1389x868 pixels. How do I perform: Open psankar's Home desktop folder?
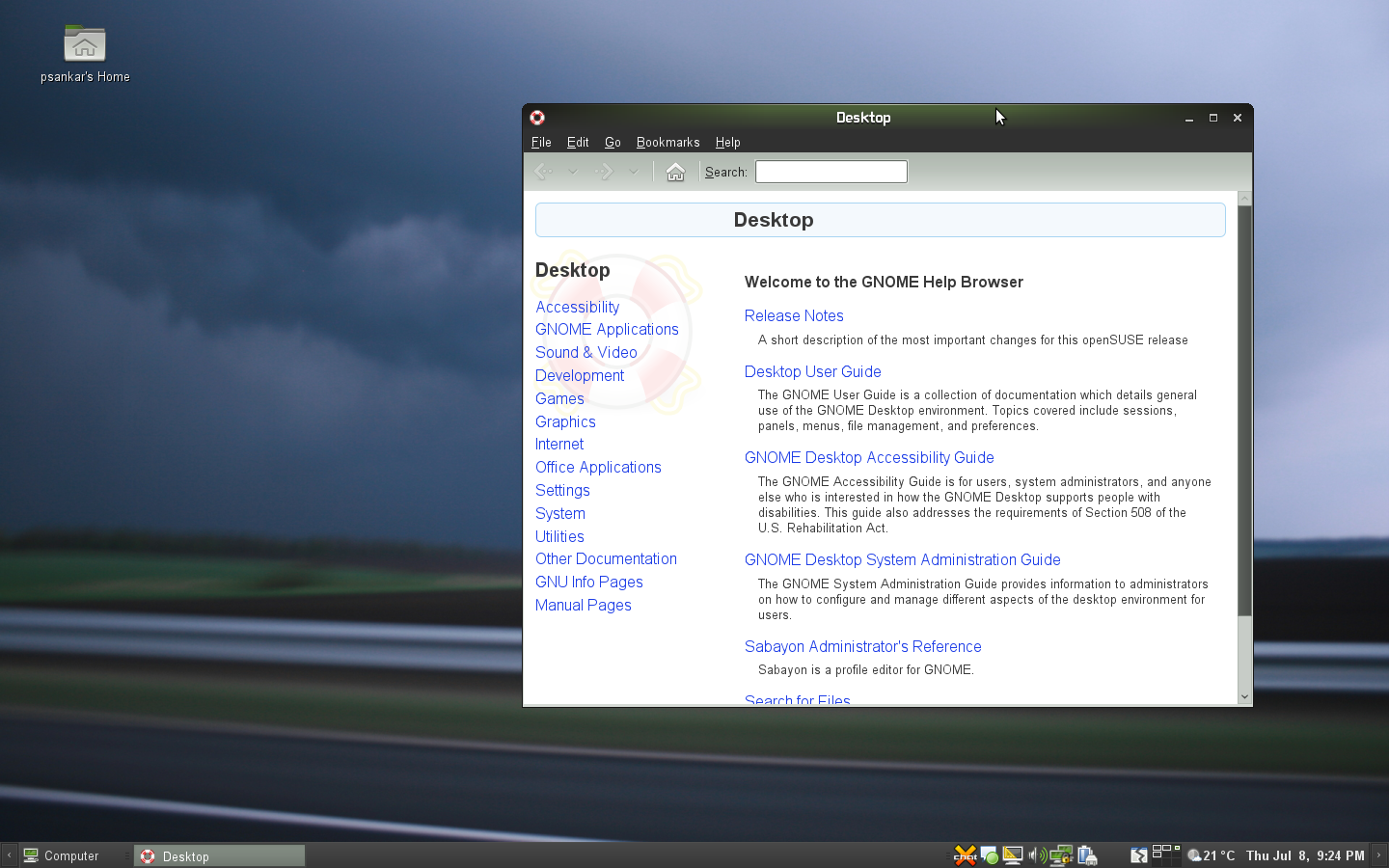tap(85, 45)
